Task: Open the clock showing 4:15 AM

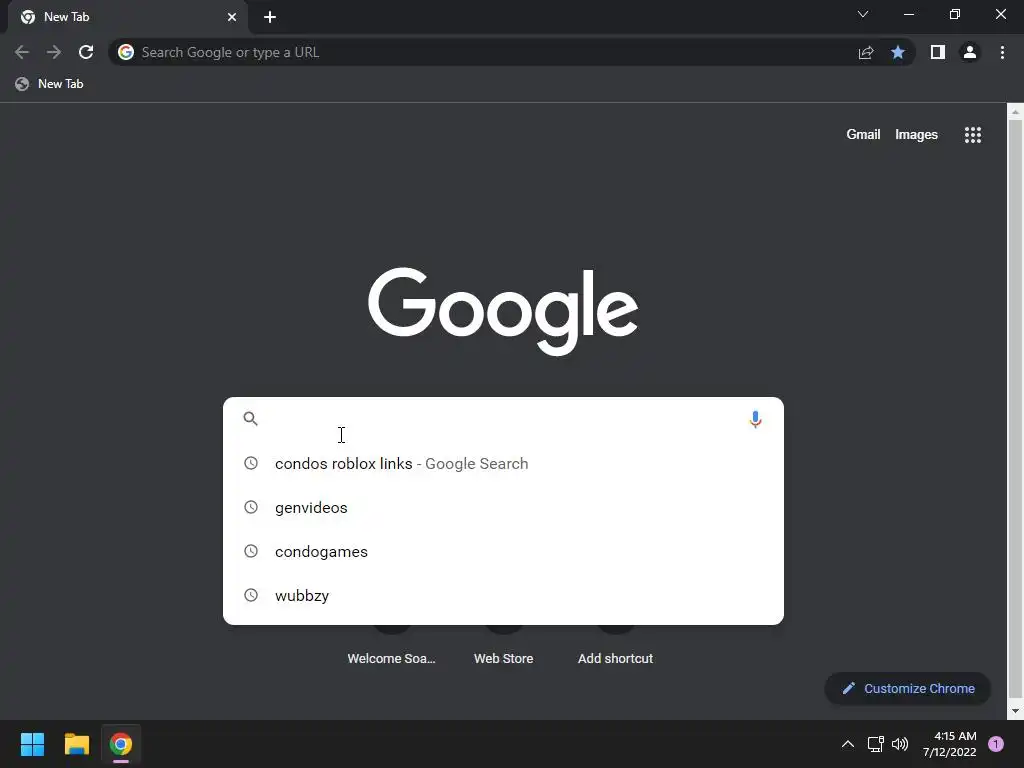Action: click(950, 744)
